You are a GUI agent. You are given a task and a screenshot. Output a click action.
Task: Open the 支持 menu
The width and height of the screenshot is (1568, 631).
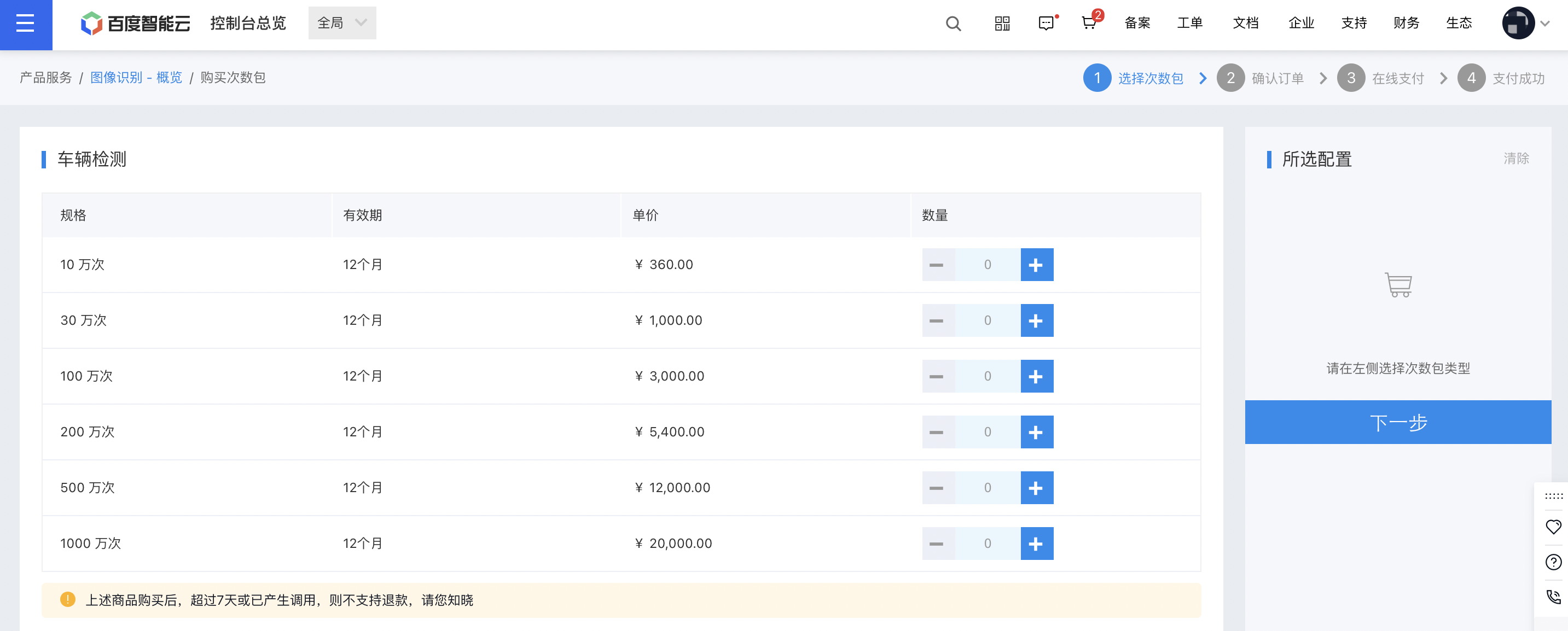tap(1354, 24)
